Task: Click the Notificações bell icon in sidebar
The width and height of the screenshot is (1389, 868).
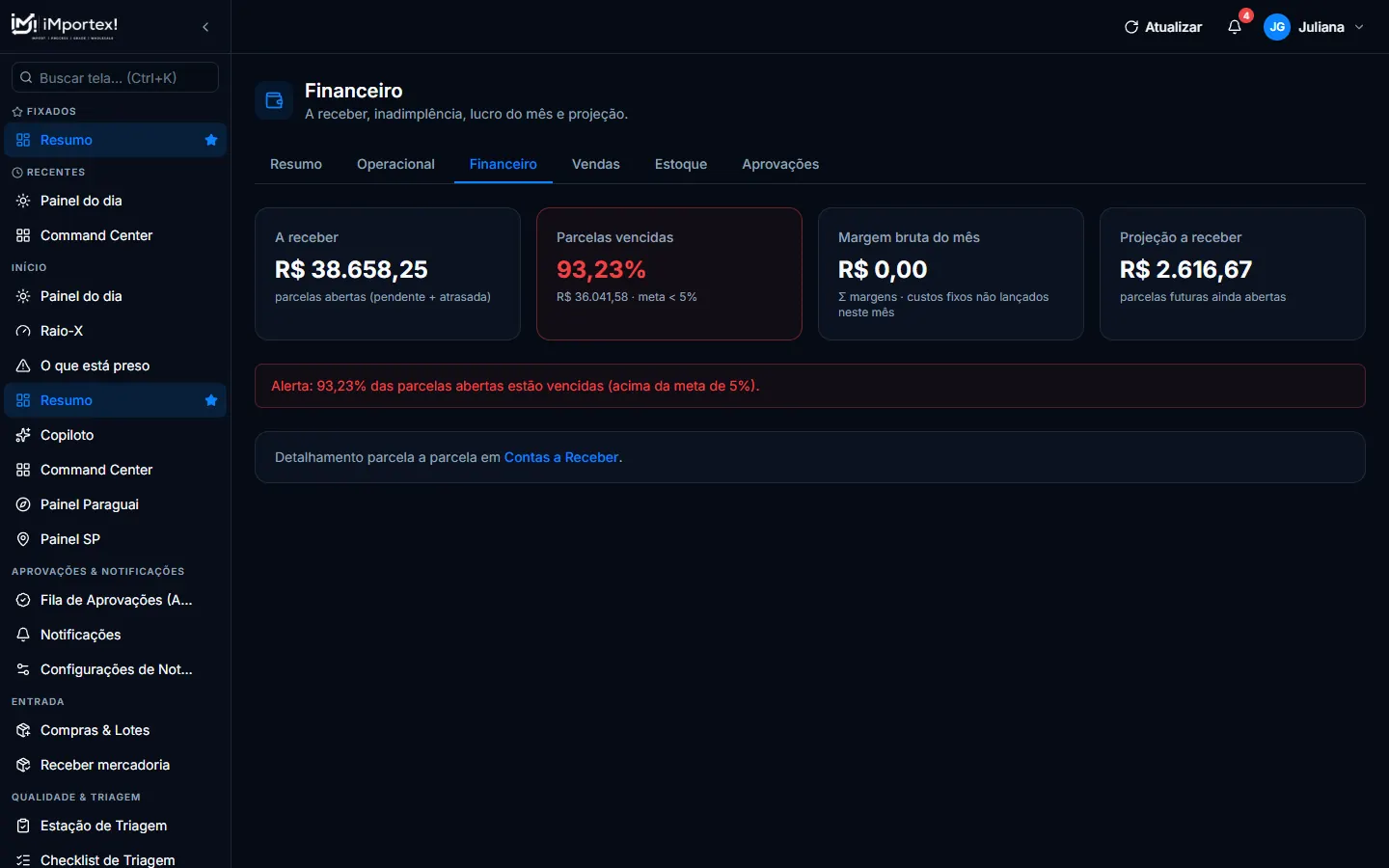Action: coord(23,635)
